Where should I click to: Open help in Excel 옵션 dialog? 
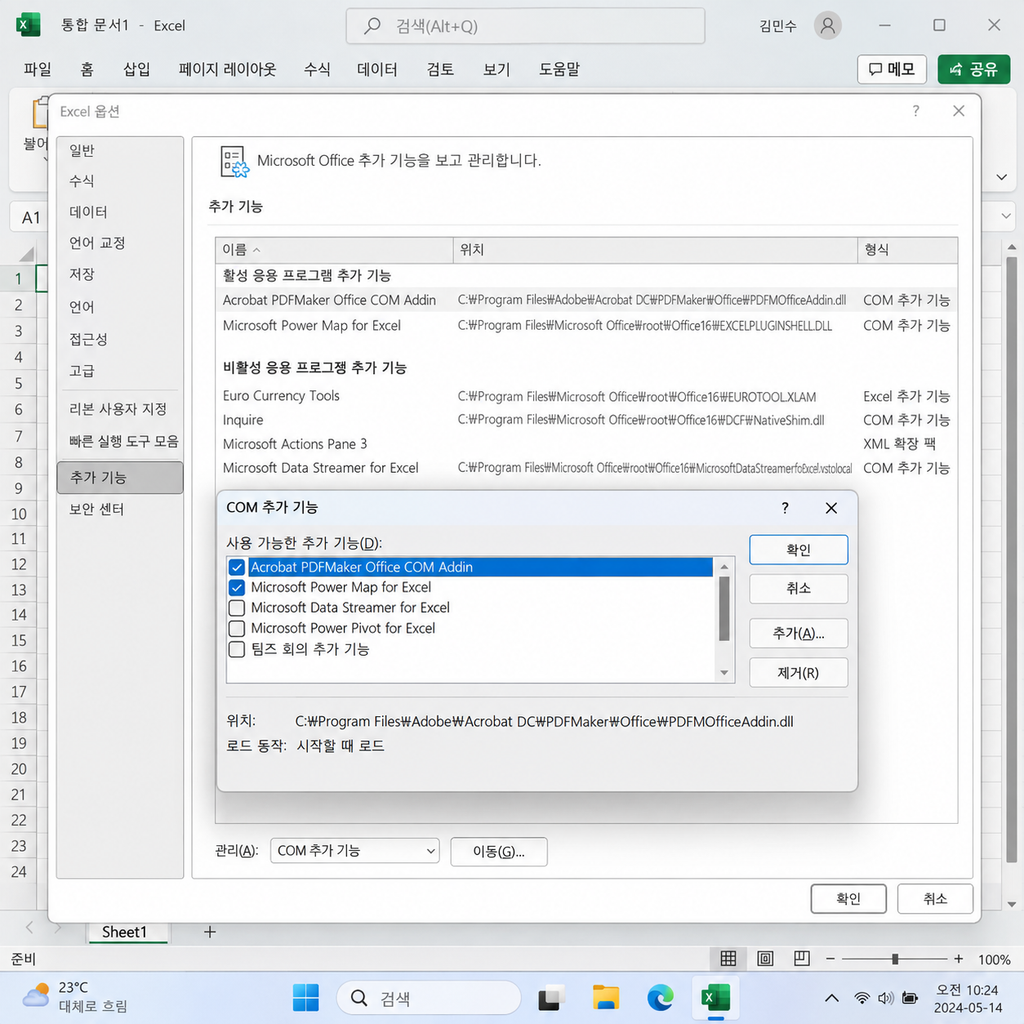point(916,111)
